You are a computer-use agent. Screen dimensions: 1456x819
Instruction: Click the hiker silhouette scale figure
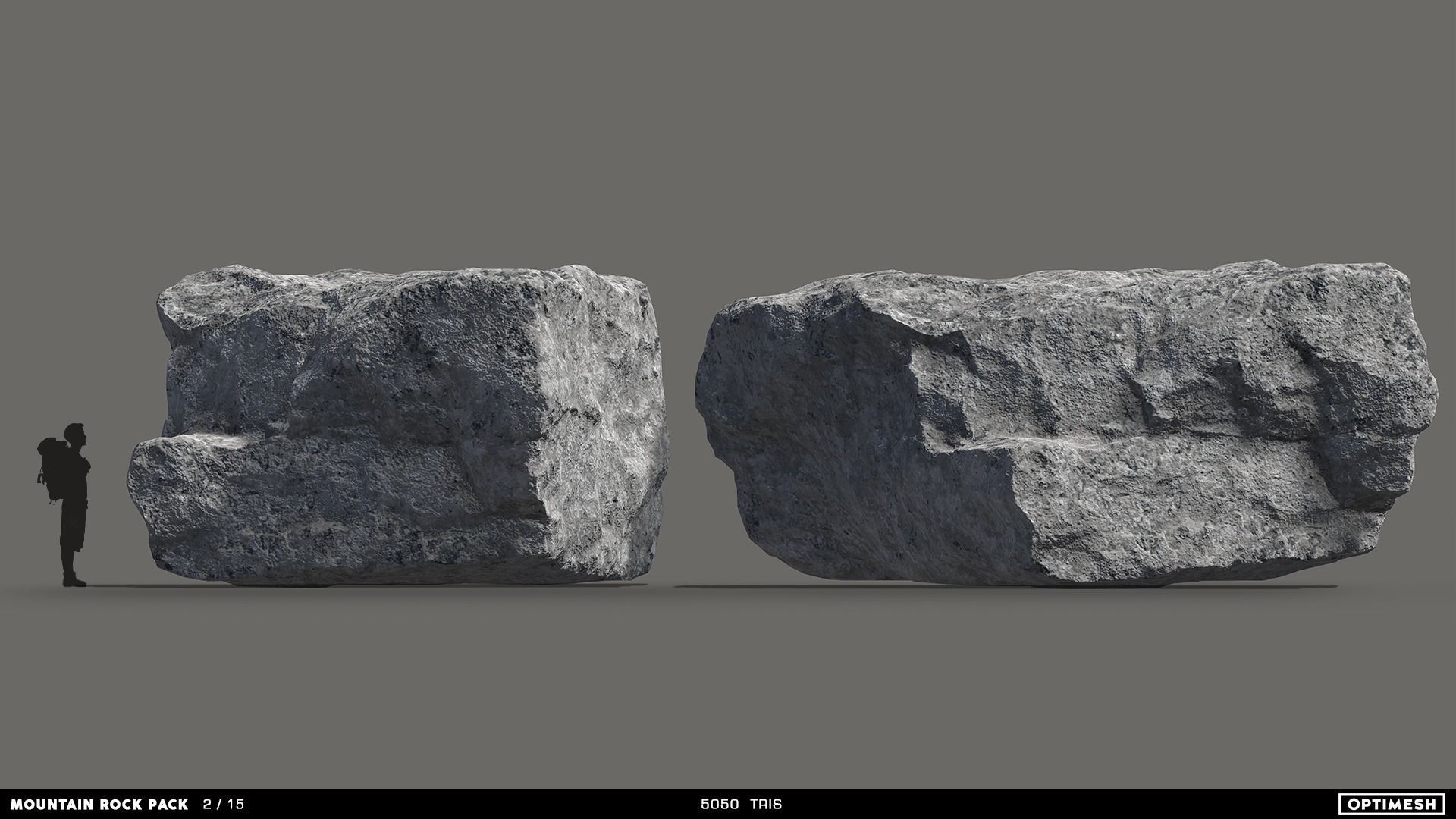(64, 504)
